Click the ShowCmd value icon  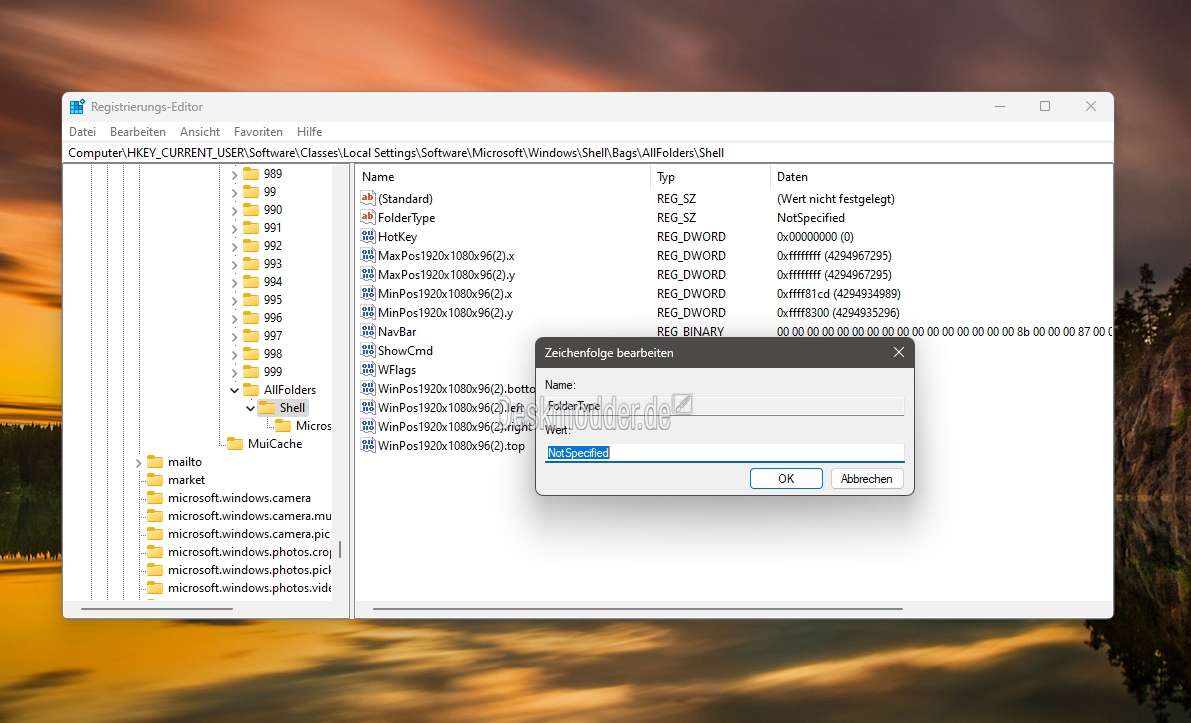pyautogui.click(x=367, y=351)
